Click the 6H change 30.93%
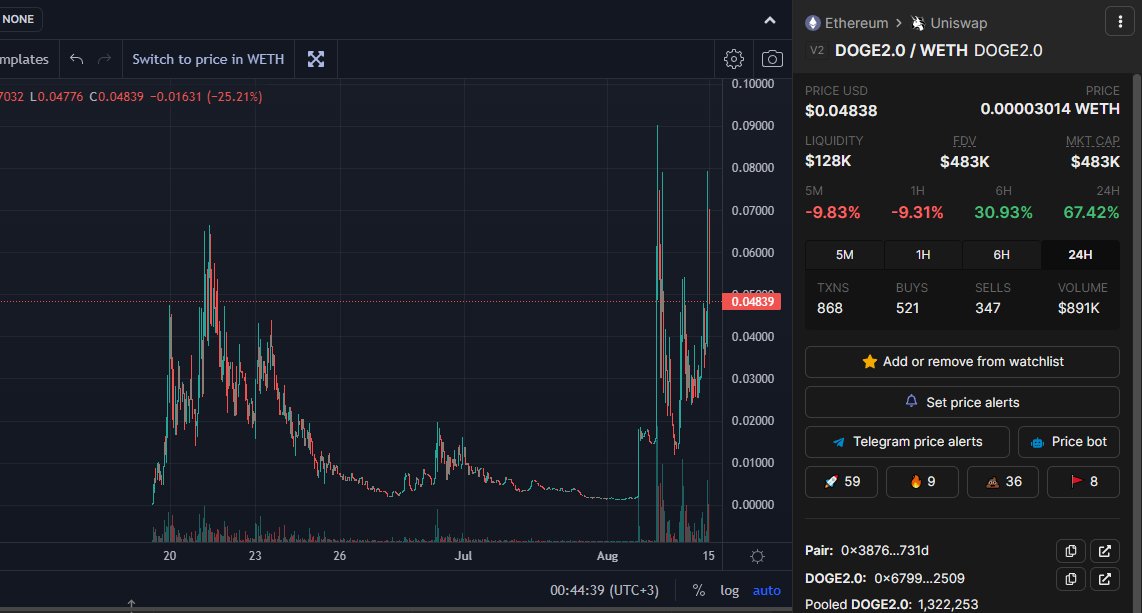The height and width of the screenshot is (613, 1142). pyautogui.click(x=1004, y=213)
